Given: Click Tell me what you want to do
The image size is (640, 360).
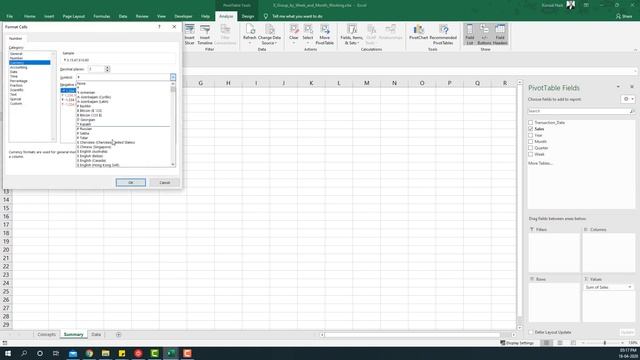Looking at the screenshot, I should click(x=297, y=16).
